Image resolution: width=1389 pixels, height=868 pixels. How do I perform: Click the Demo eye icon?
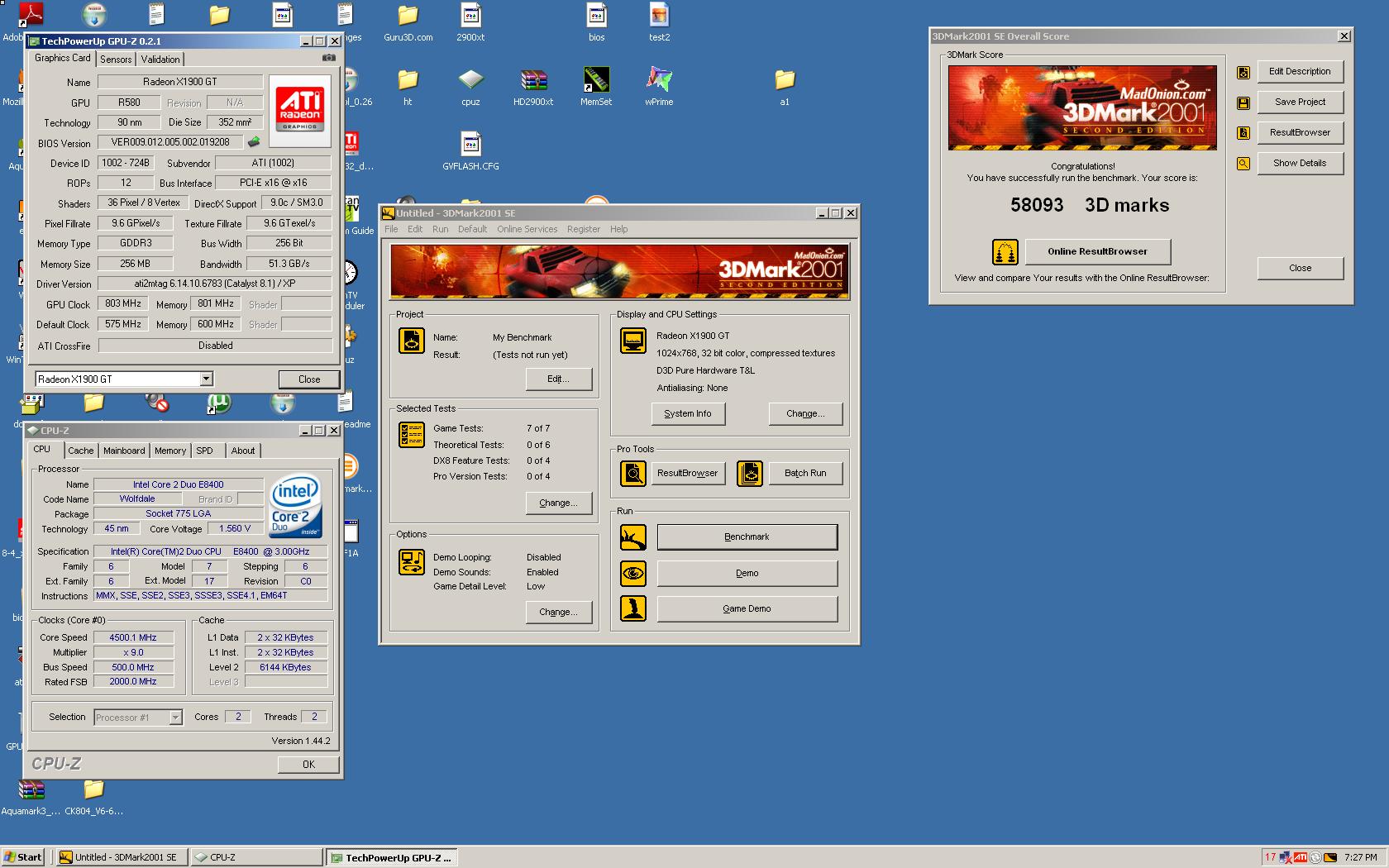[633, 573]
